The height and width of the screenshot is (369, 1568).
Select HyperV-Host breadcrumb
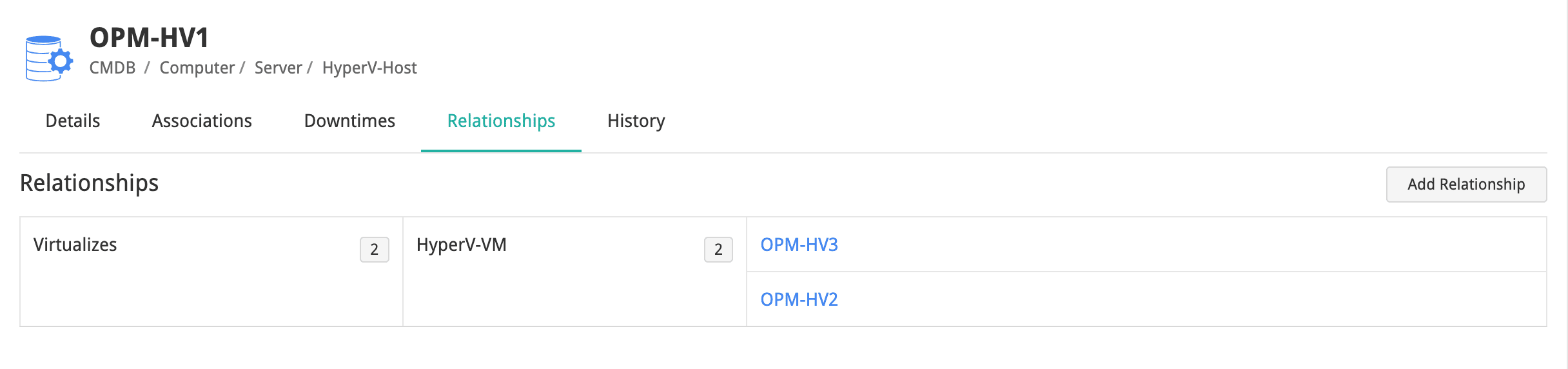click(369, 68)
